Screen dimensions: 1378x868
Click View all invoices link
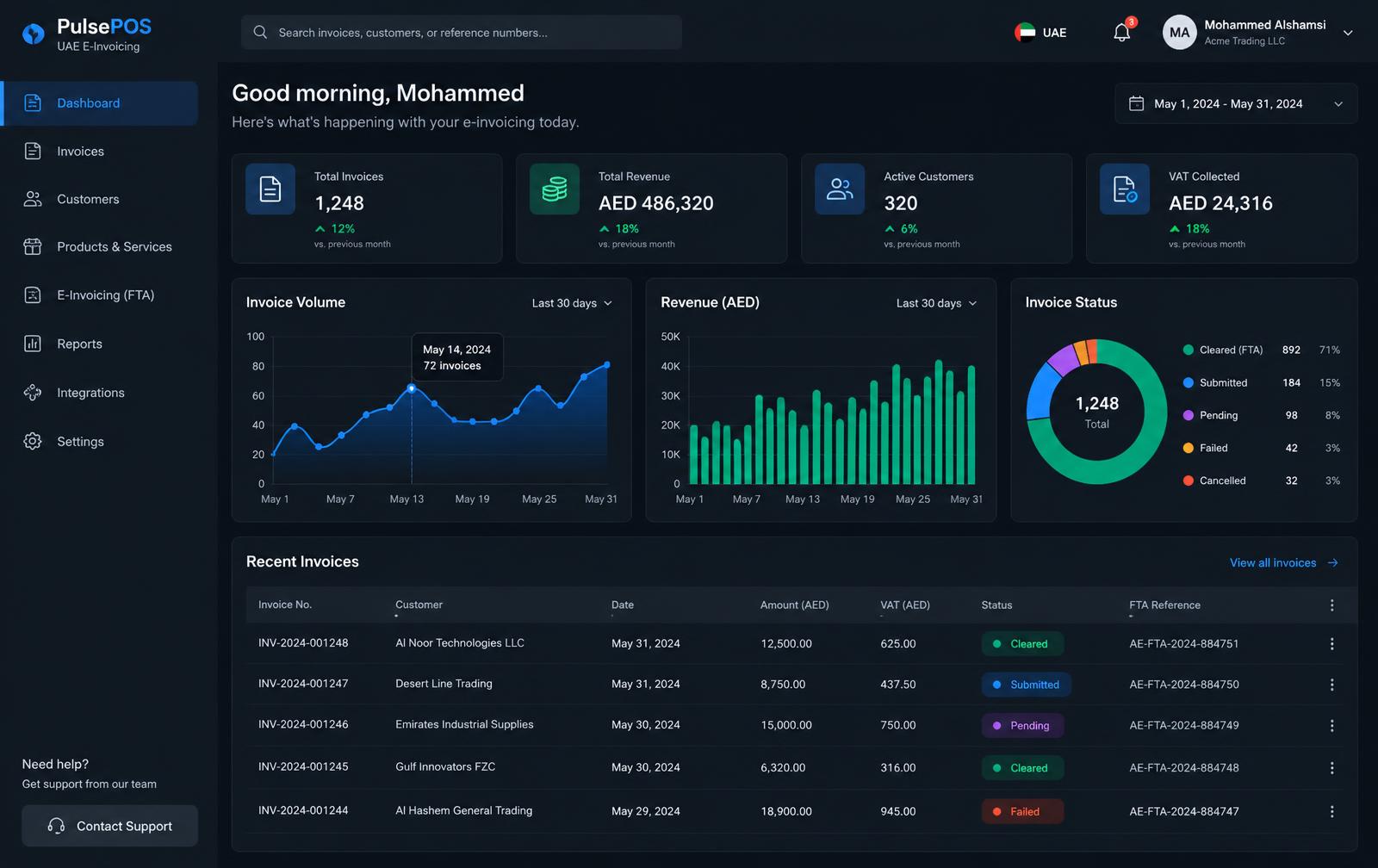point(1284,563)
